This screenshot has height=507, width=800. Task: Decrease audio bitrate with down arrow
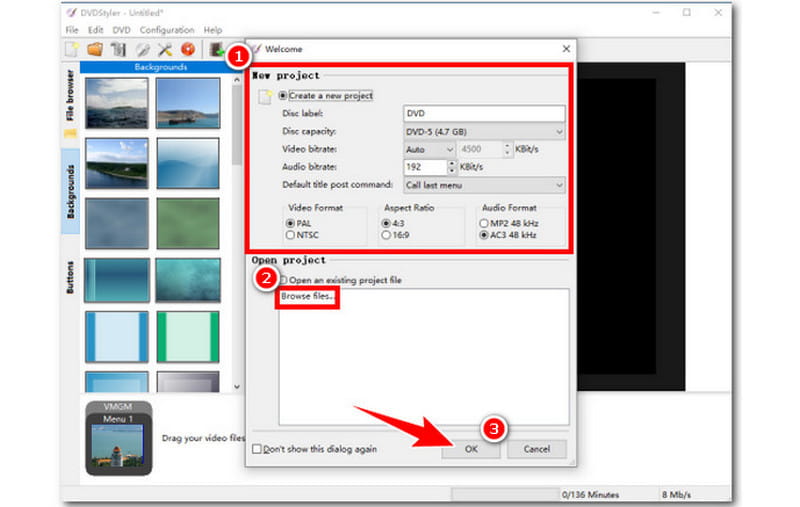pos(452,170)
